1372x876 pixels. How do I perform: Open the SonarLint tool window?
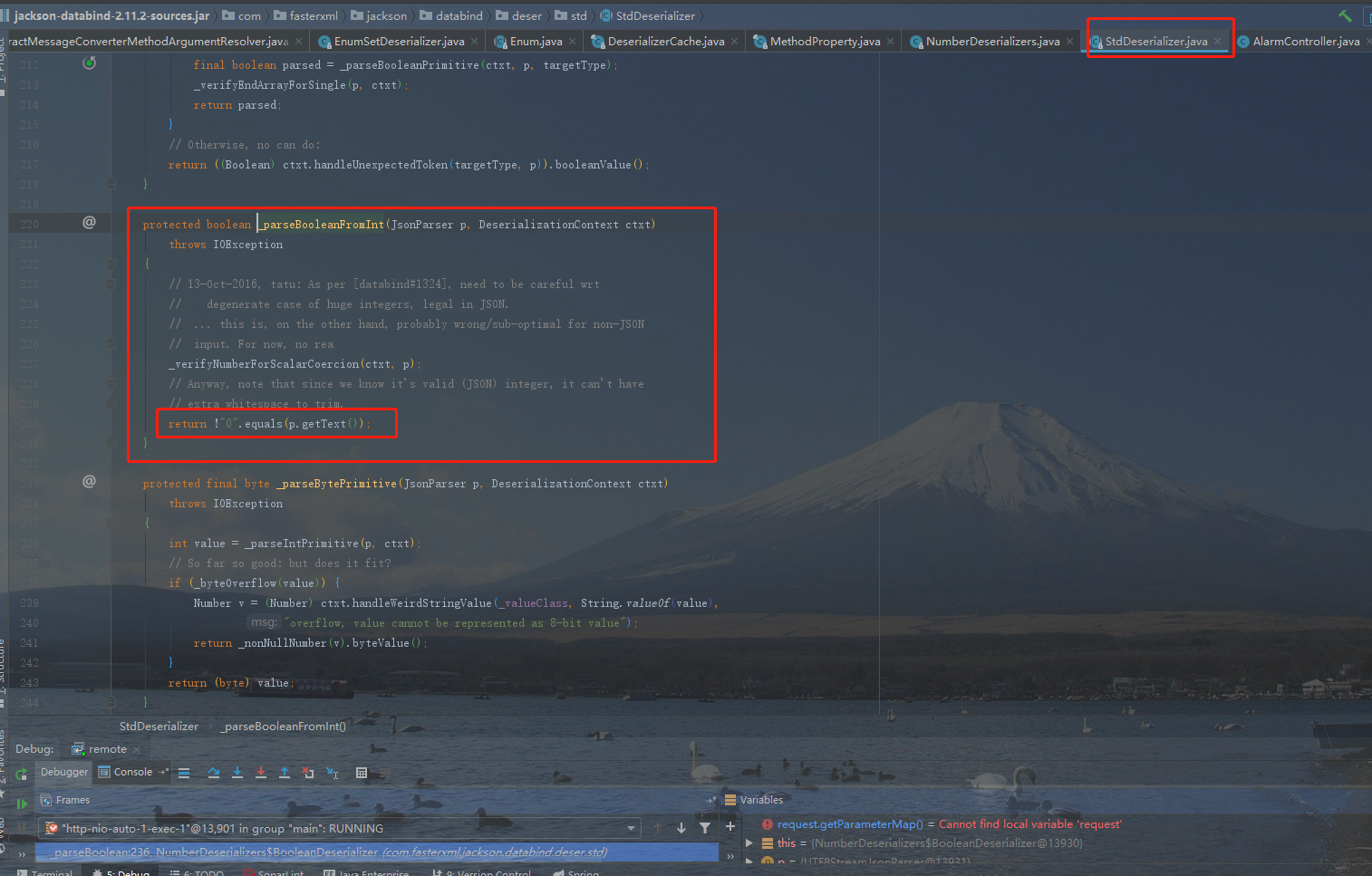point(274,872)
